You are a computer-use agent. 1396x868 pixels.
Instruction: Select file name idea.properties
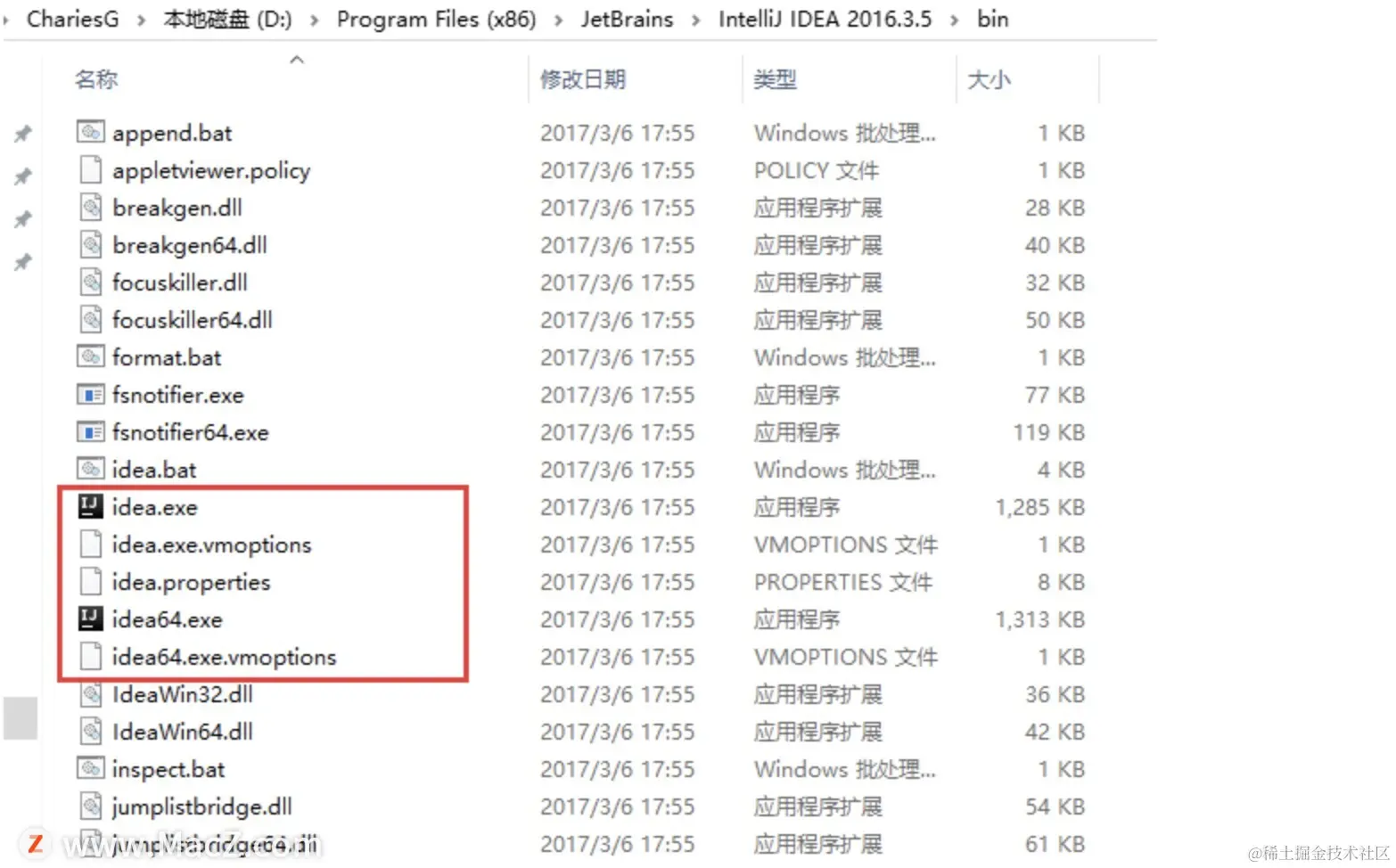(x=192, y=582)
